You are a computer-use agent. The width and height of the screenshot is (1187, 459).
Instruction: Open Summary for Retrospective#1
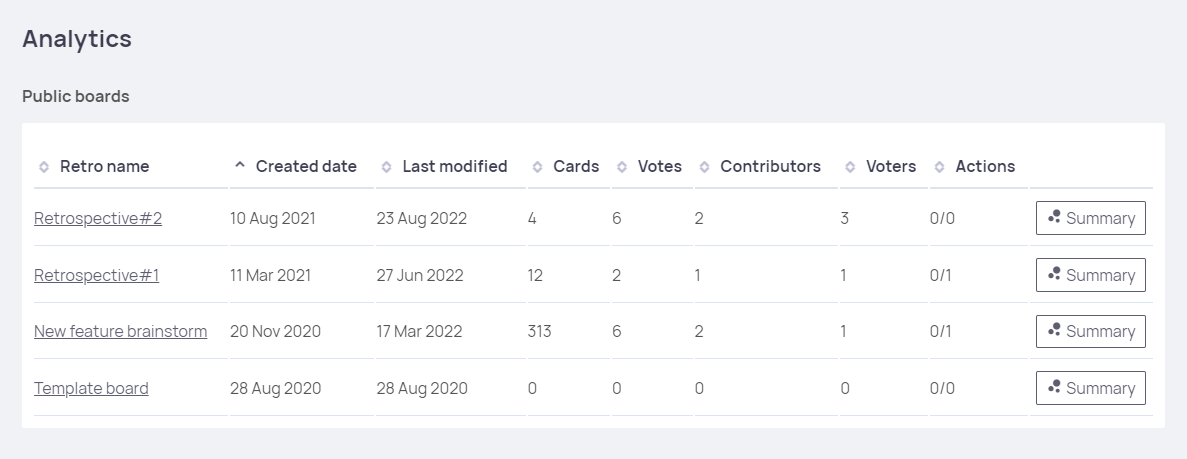(1090, 275)
